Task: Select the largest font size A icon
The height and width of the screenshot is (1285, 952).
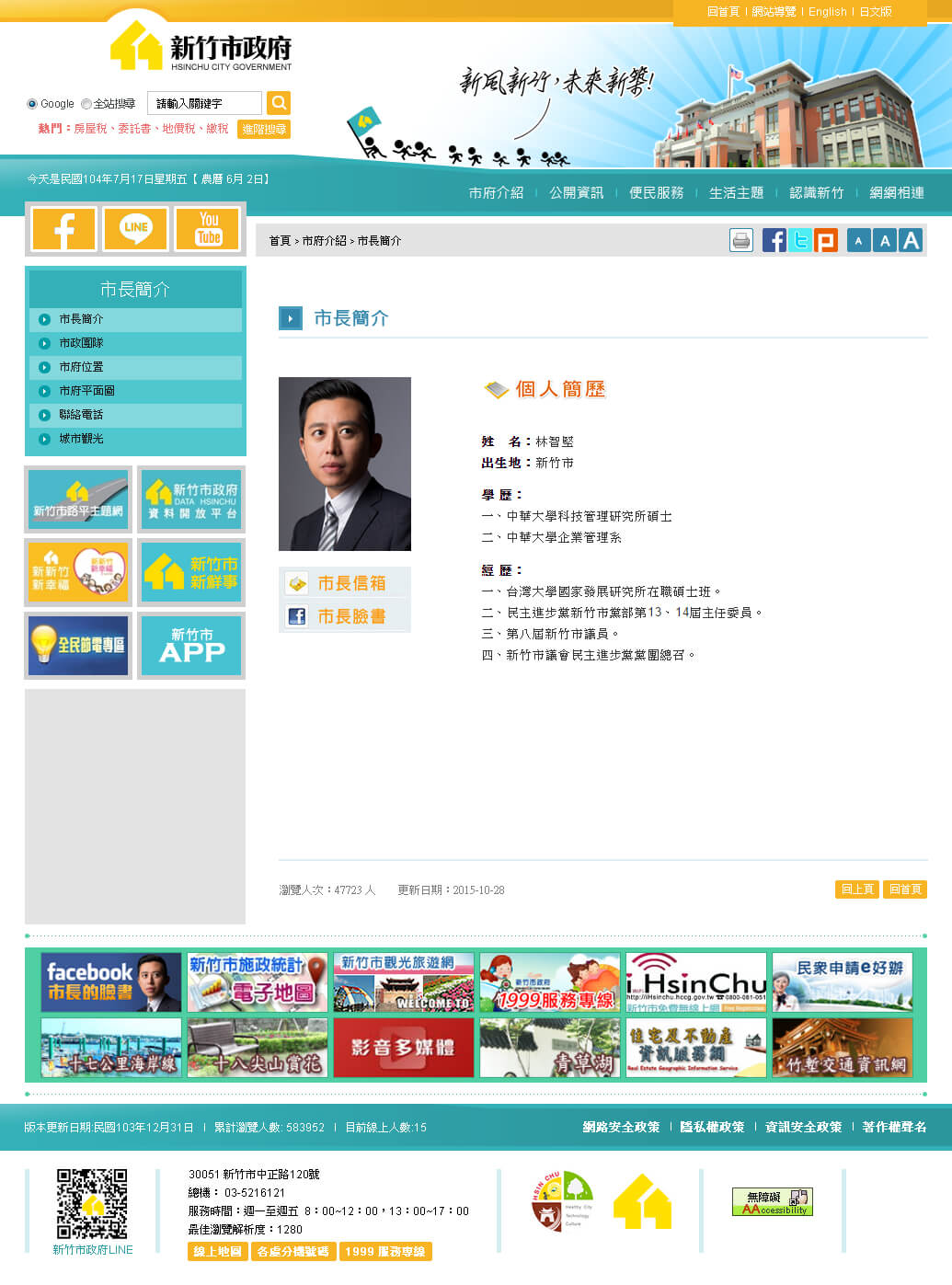Action: (911, 241)
